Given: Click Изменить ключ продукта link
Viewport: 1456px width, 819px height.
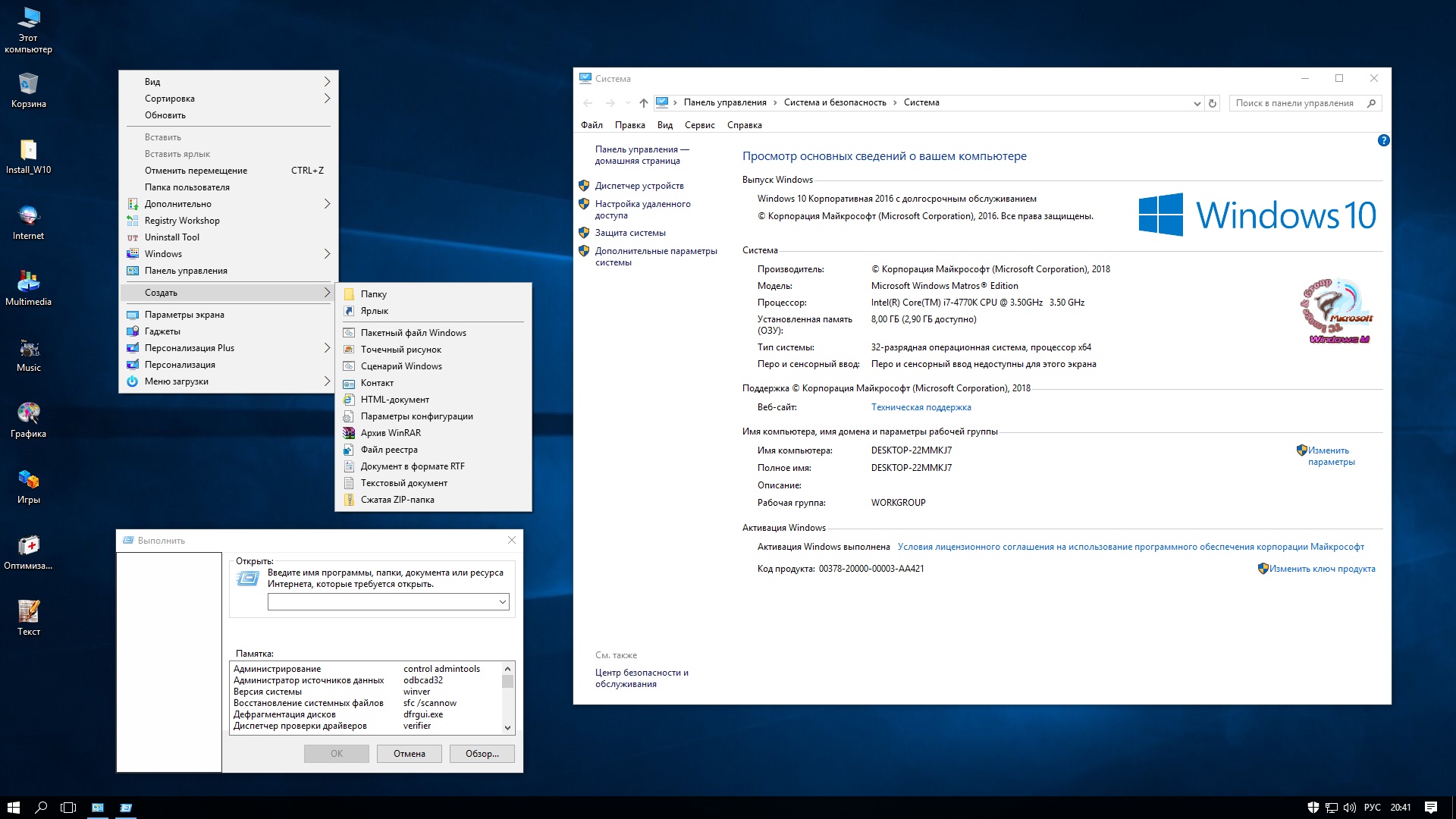Looking at the screenshot, I should pos(1321,569).
